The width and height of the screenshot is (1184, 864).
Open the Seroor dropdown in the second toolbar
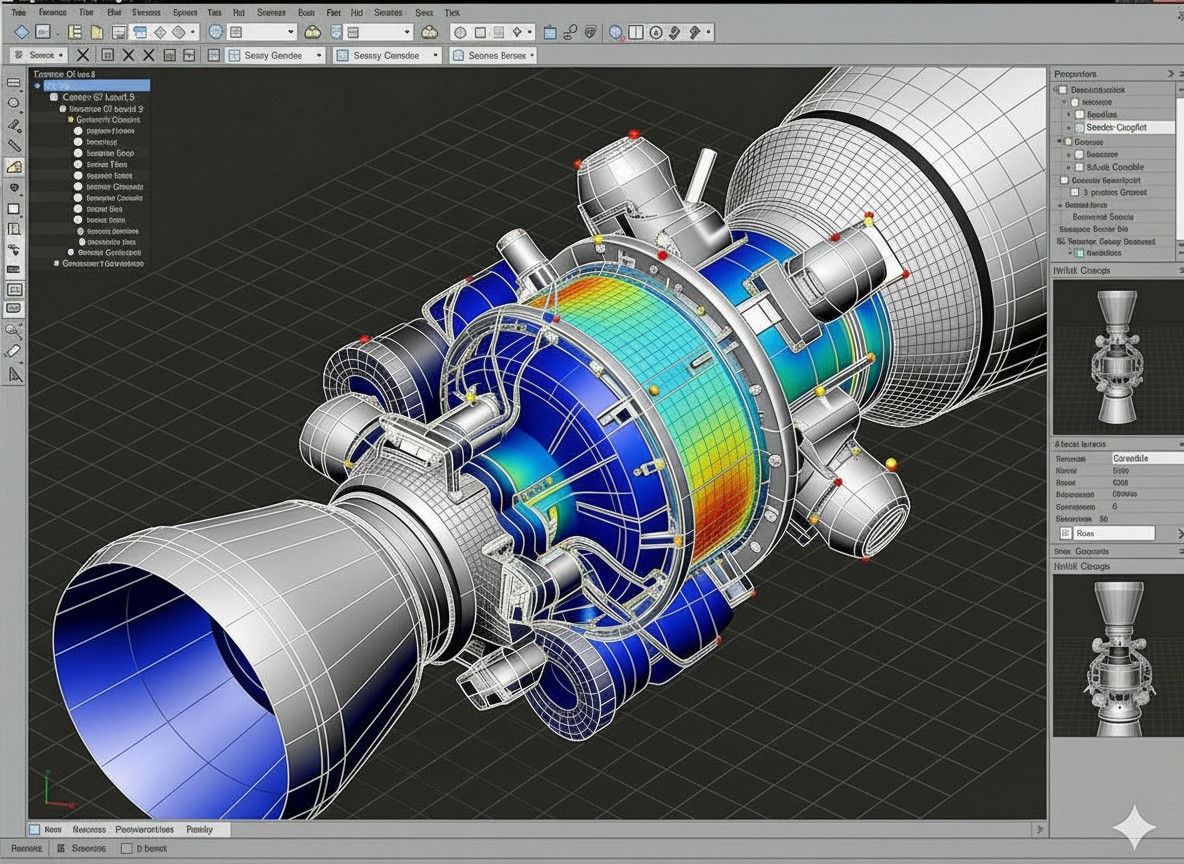(x=41, y=55)
